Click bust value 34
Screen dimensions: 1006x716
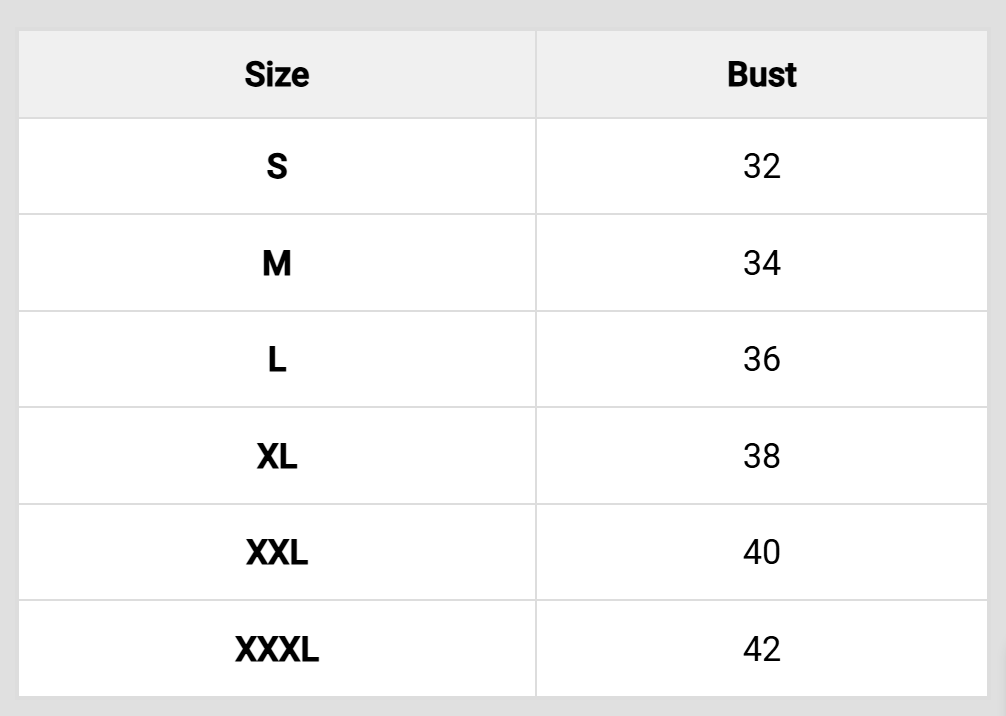(x=761, y=263)
